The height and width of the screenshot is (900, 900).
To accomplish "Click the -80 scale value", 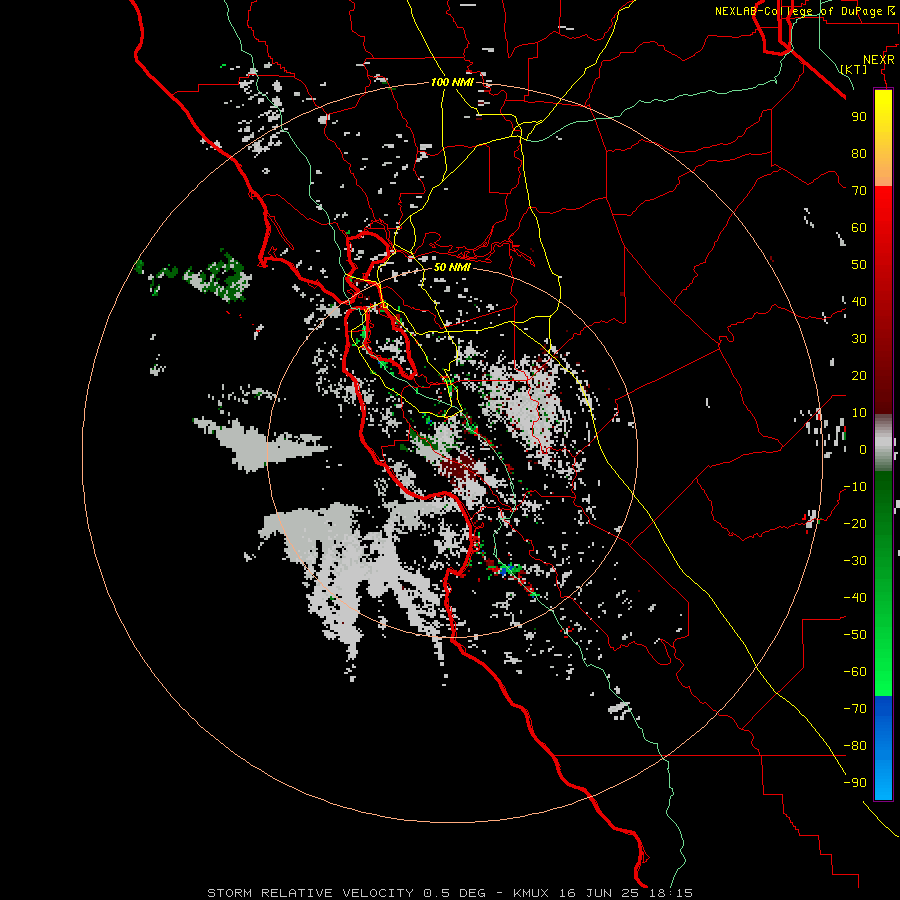I will (855, 746).
